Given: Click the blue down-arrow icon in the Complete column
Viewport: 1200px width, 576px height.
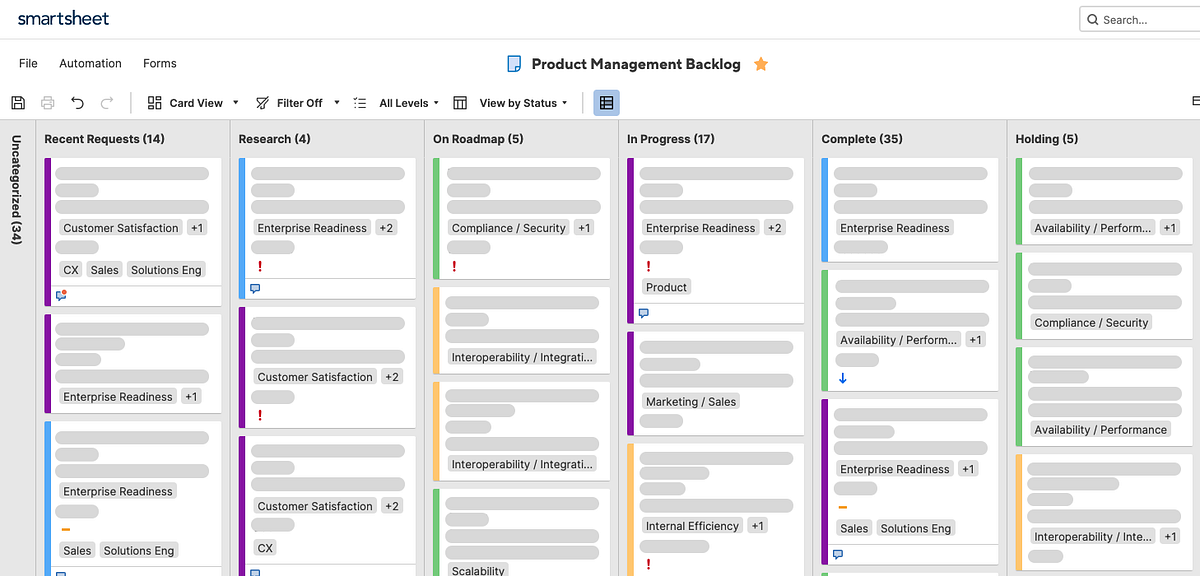Looking at the screenshot, I should point(843,378).
